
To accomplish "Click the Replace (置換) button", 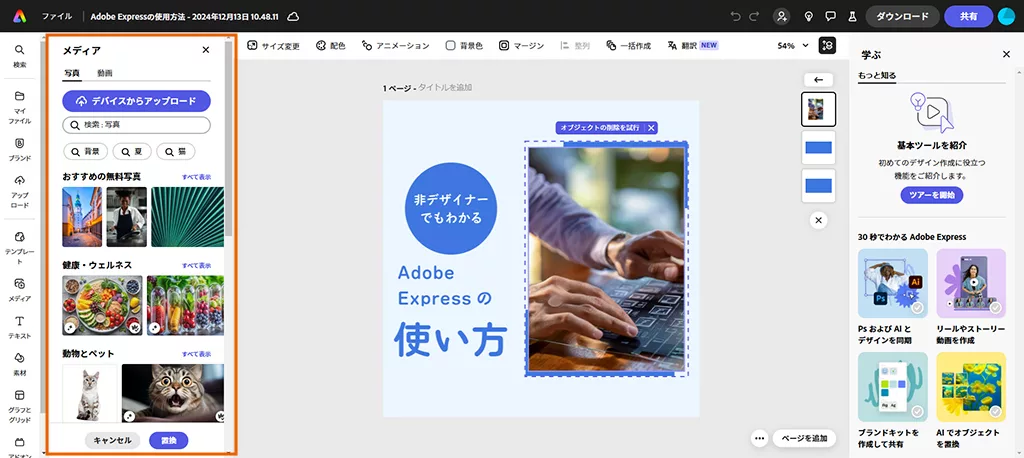I will pyautogui.click(x=168, y=440).
